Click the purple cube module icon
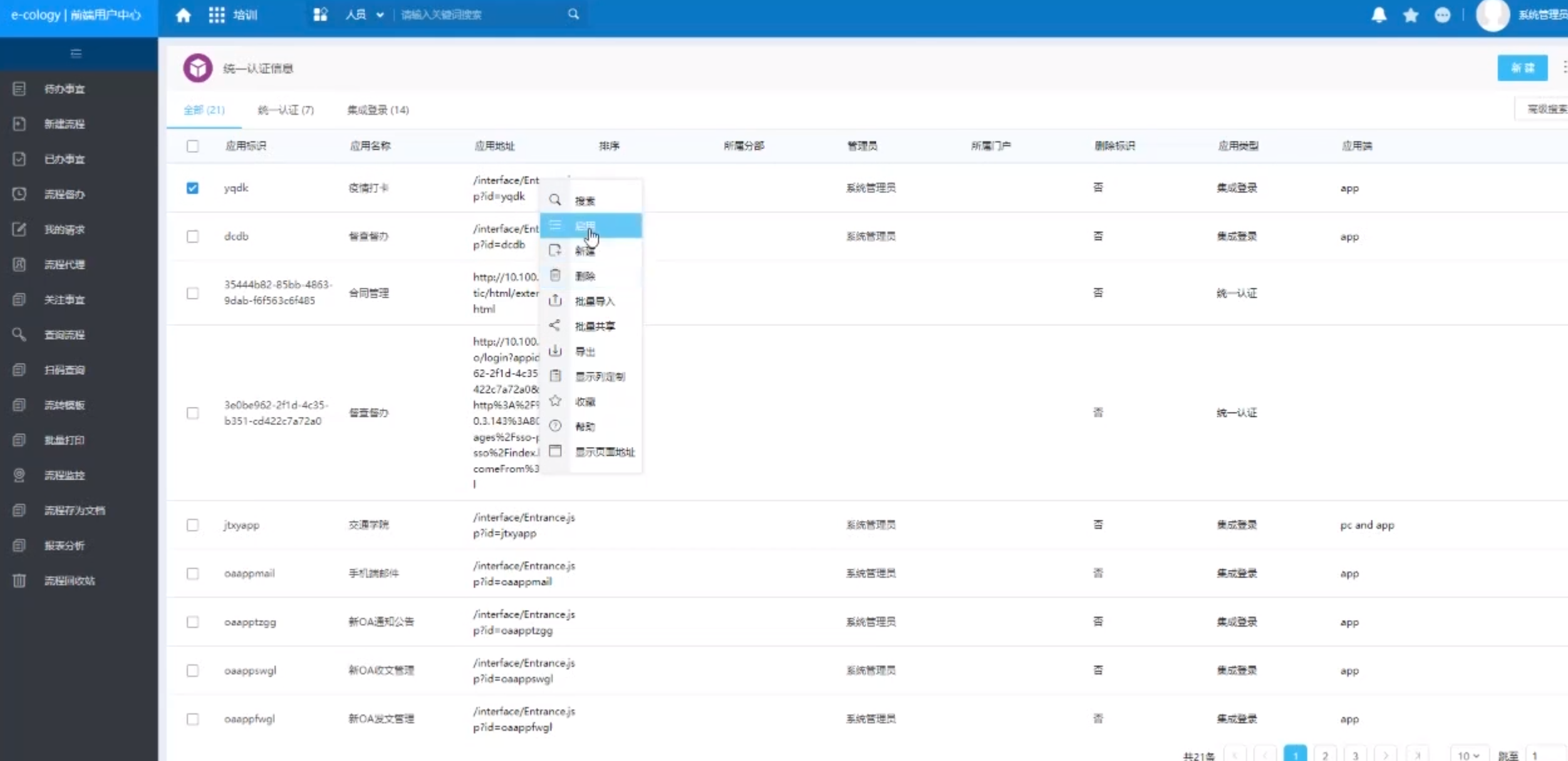 [197, 68]
